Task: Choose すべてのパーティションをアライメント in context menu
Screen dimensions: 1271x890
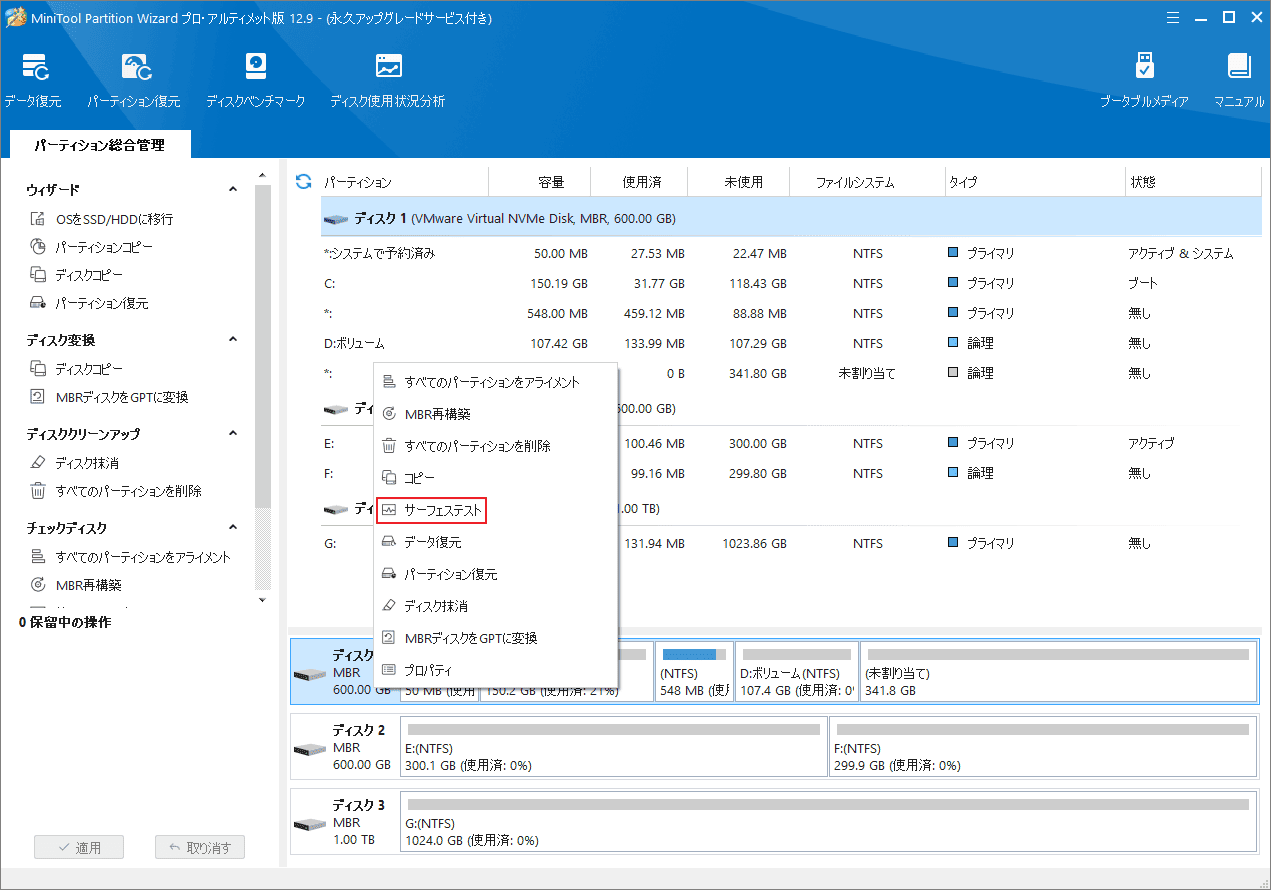Action: (x=495, y=382)
